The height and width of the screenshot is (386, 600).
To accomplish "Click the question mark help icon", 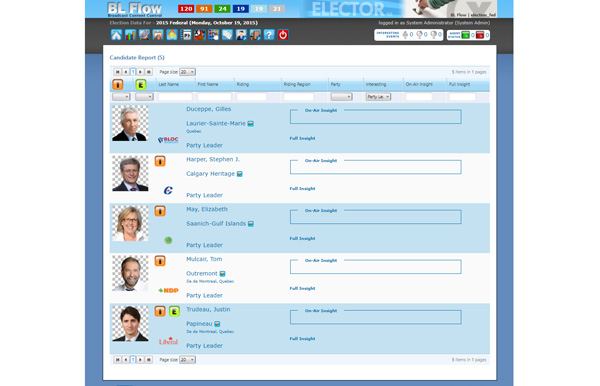I will [x=269, y=35].
